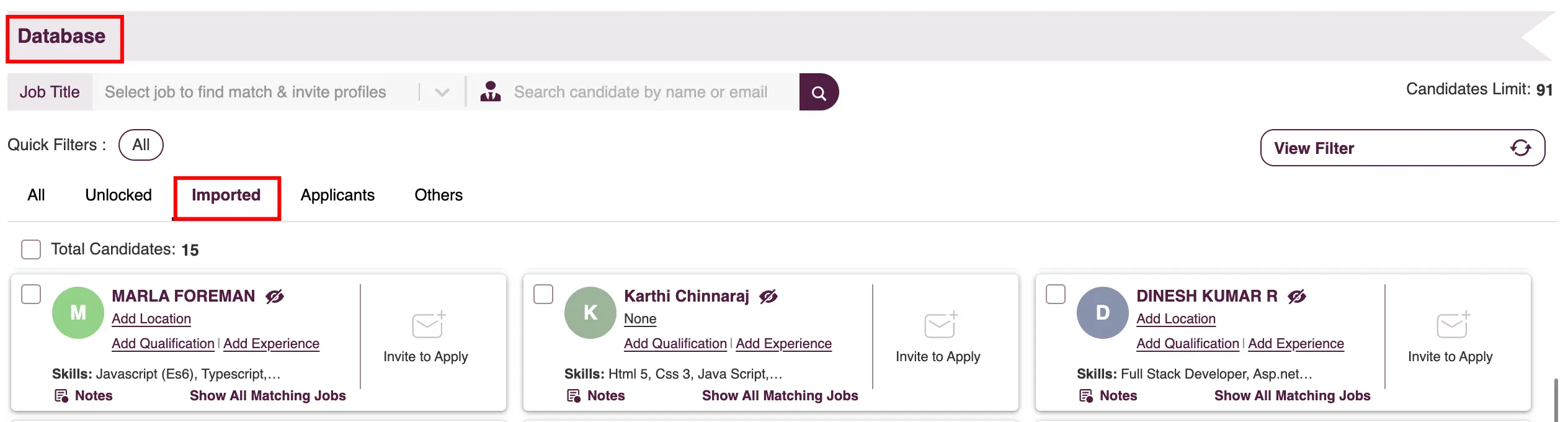Click the magnifier search button
The height and width of the screenshot is (422, 1568).
(x=818, y=92)
